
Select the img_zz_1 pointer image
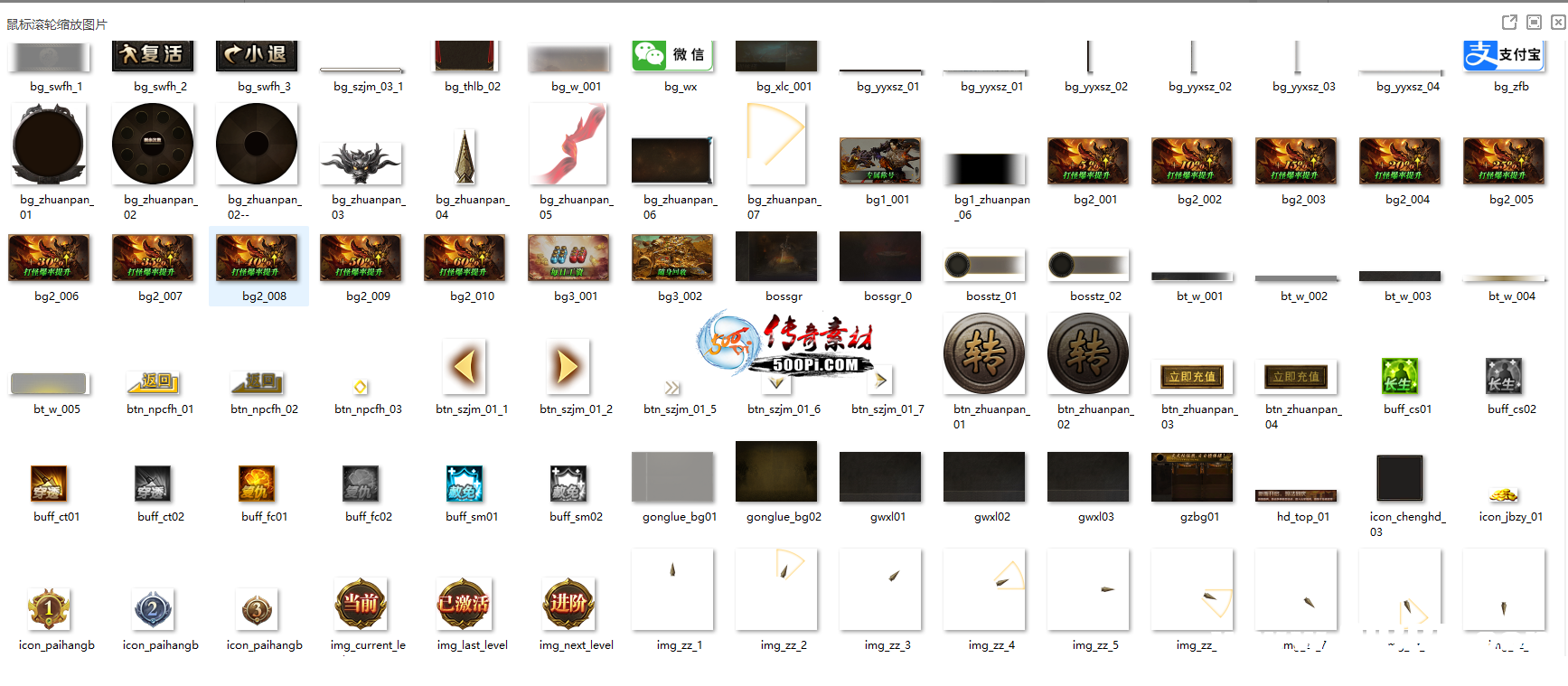coord(672,589)
